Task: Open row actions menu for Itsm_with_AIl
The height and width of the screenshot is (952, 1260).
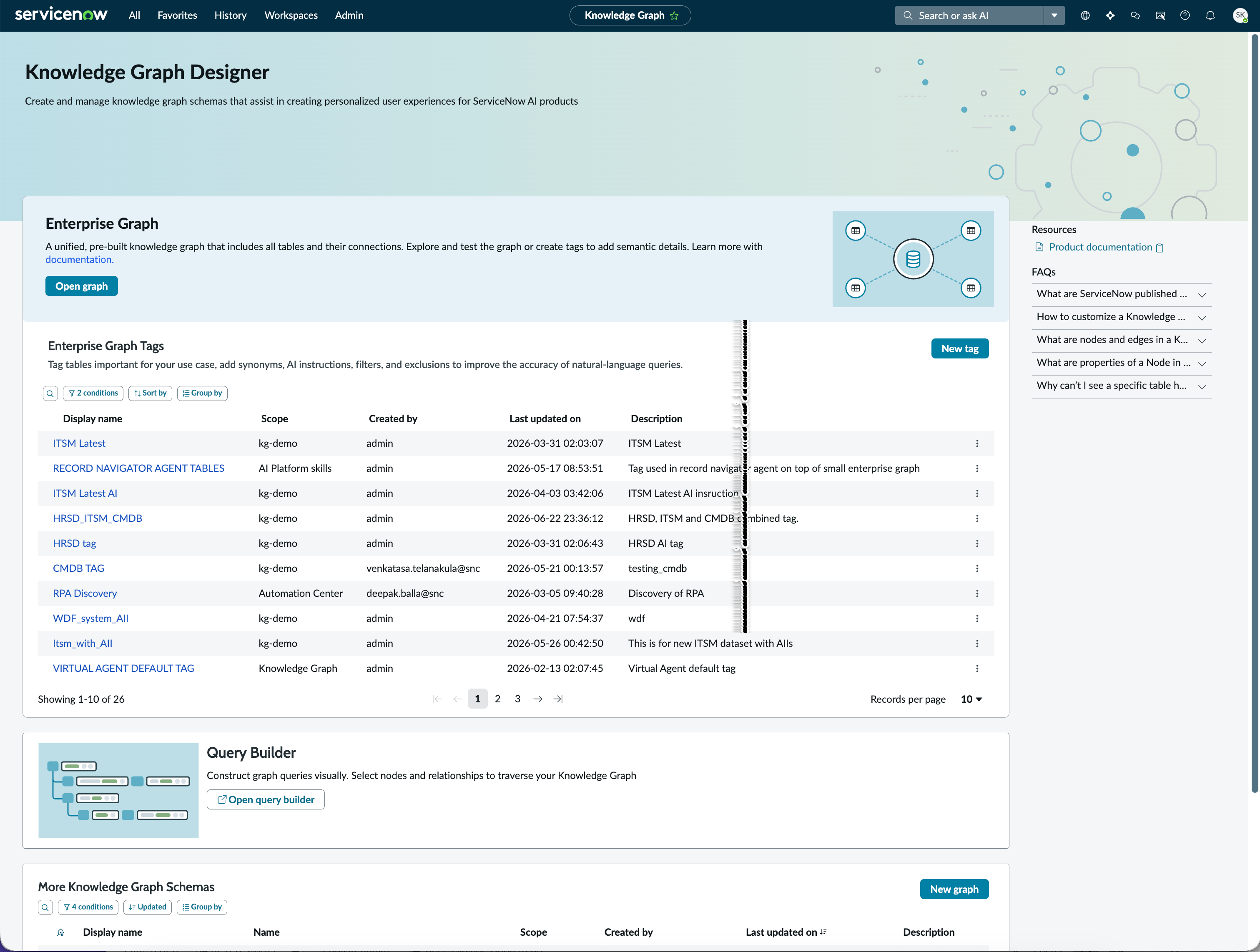Action: pyautogui.click(x=977, y=644)
